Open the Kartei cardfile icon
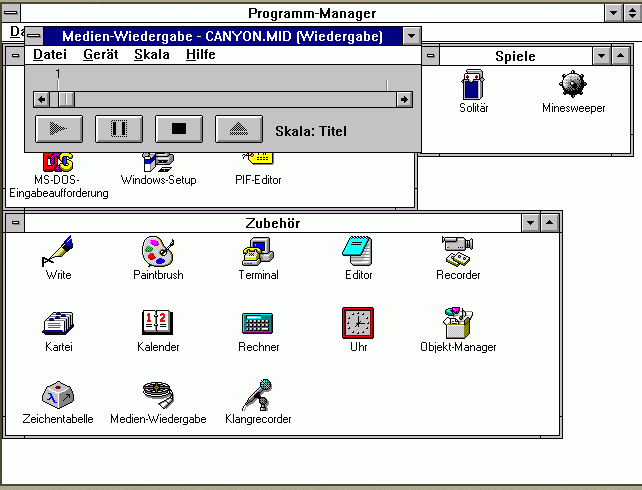642x490 pixels. click(58, 323)
